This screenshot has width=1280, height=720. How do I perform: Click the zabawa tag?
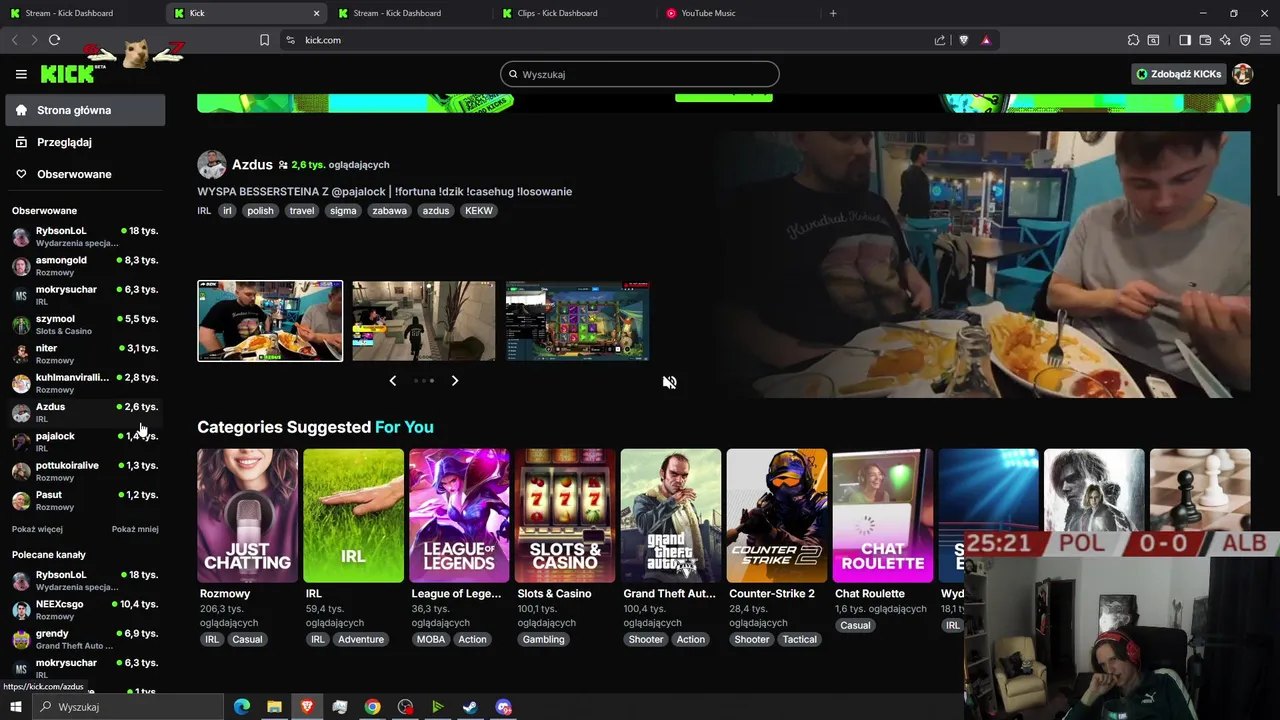click(x=390, y=211)
